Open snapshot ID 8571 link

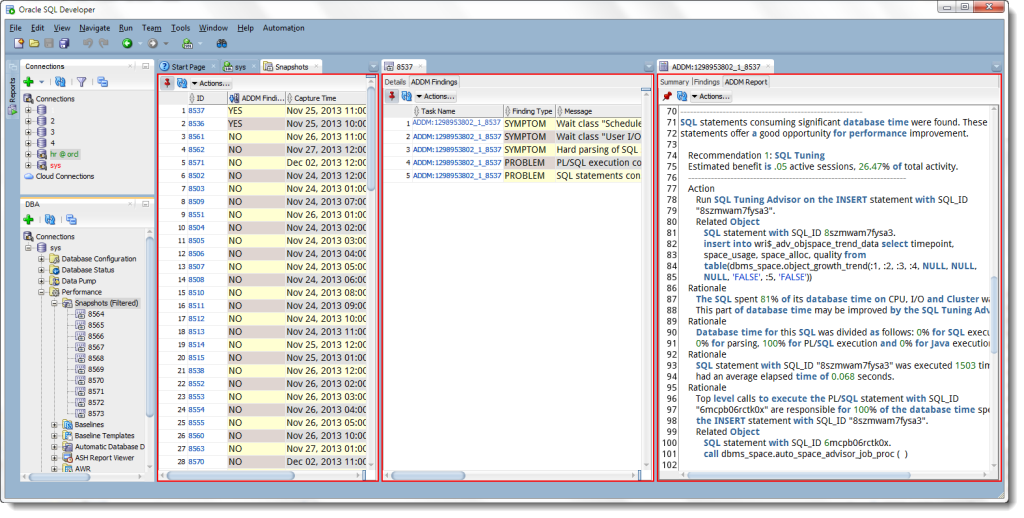coord(197,163)
